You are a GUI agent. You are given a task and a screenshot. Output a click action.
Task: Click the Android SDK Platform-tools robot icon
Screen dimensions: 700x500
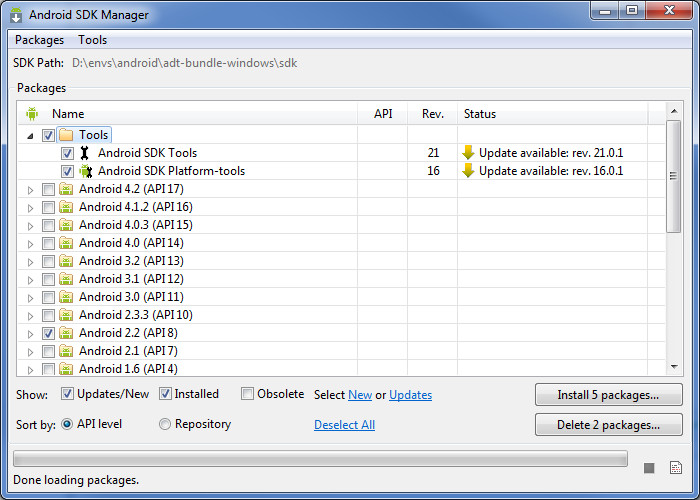(86, 171)
